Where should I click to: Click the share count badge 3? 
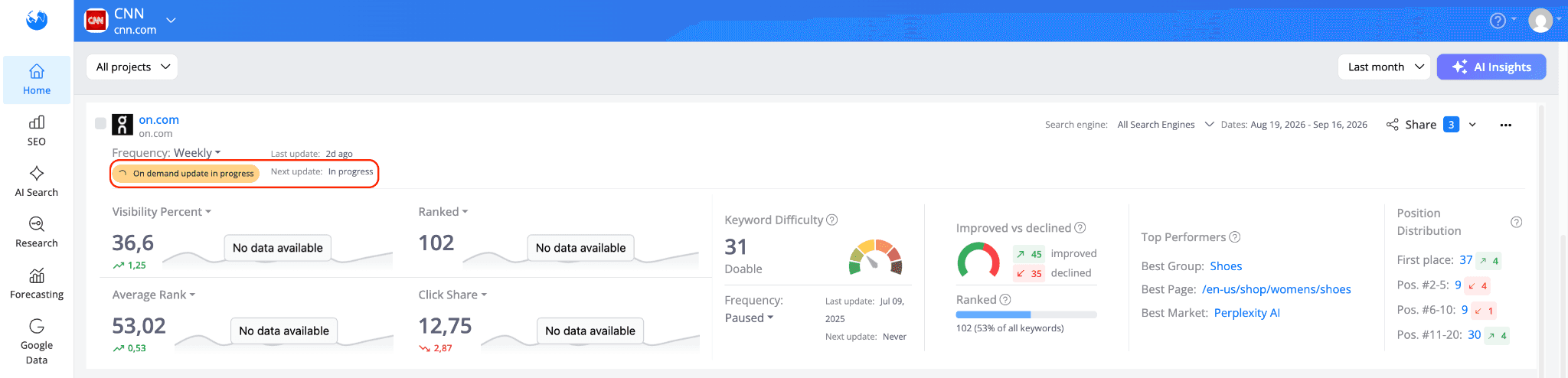(x=1451, y=125)
